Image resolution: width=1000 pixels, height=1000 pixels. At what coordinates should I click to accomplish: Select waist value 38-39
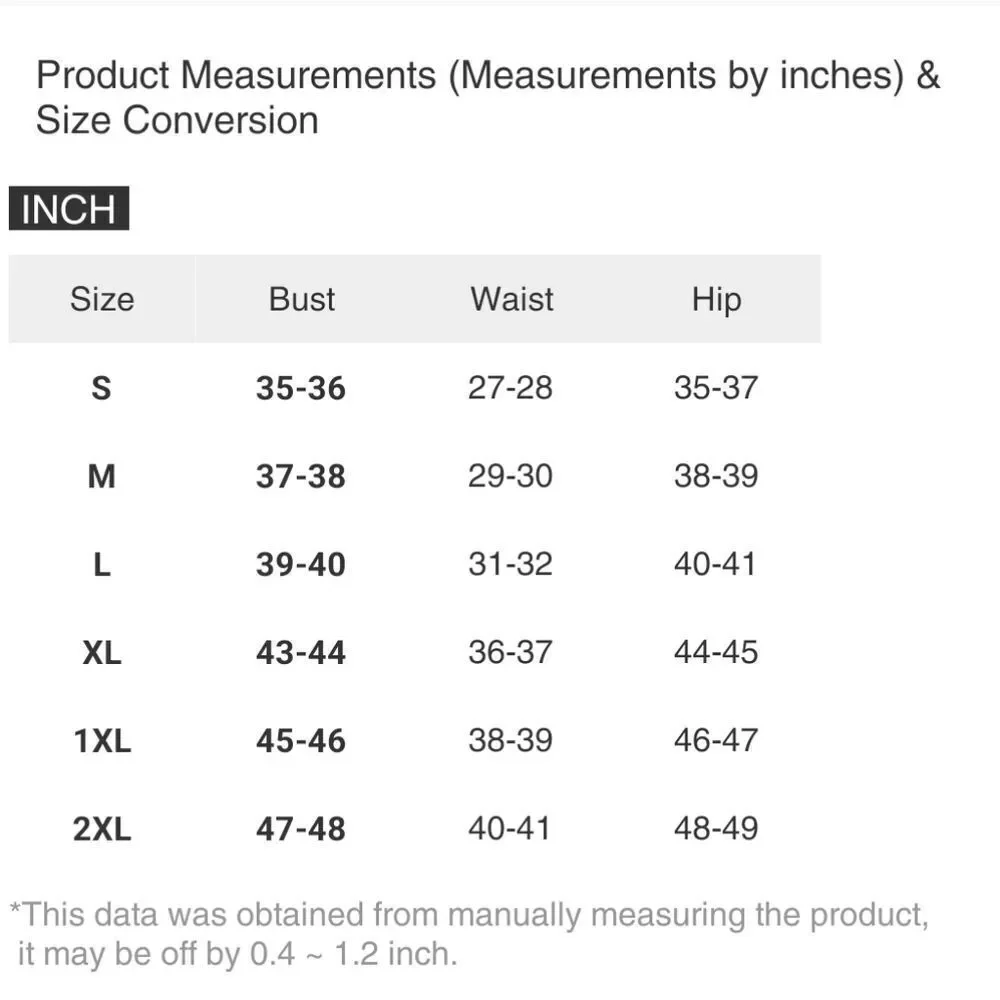[x=510, y=741]
